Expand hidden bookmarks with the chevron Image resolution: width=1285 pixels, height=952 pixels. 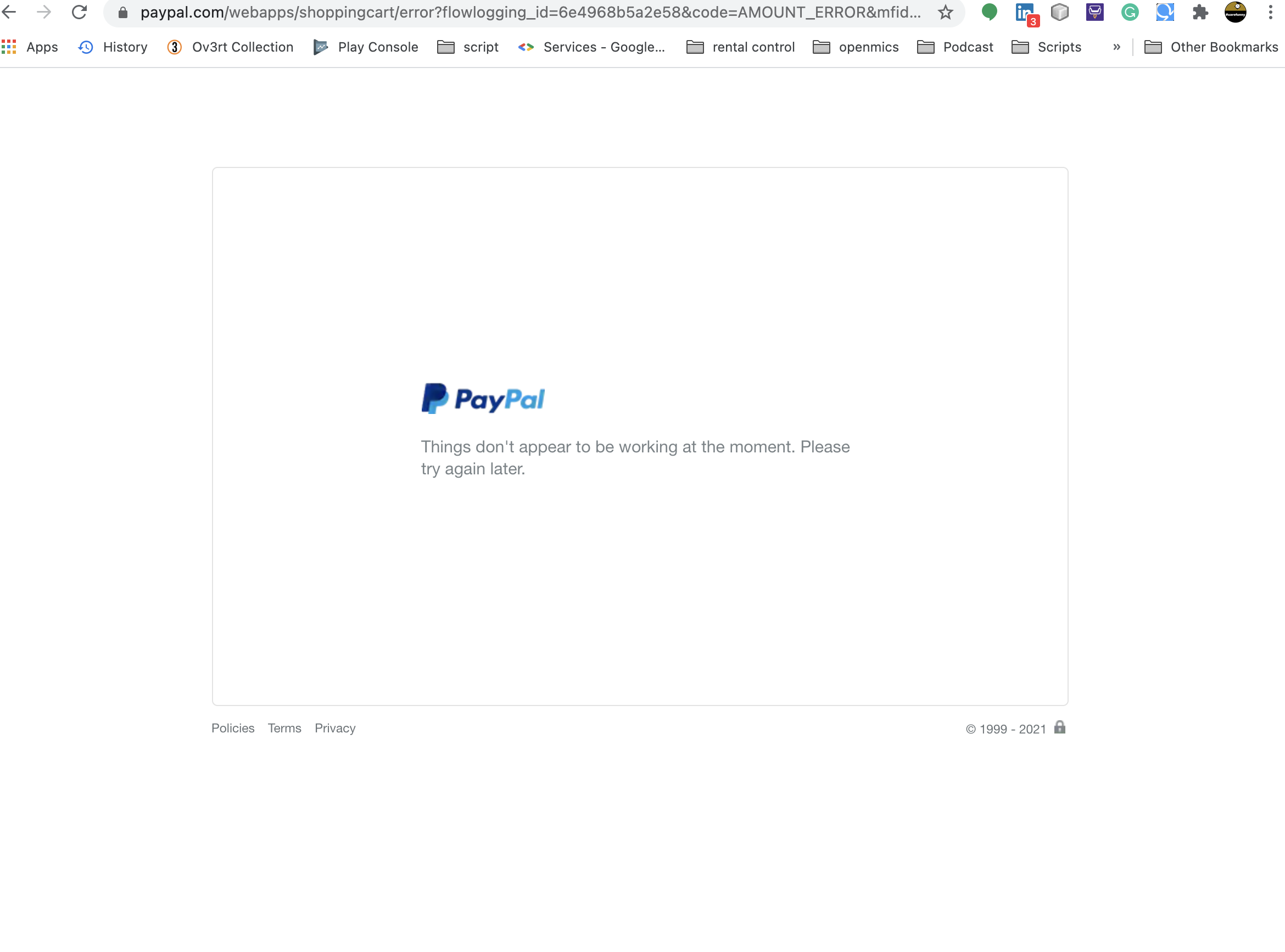pos(1116,47)
